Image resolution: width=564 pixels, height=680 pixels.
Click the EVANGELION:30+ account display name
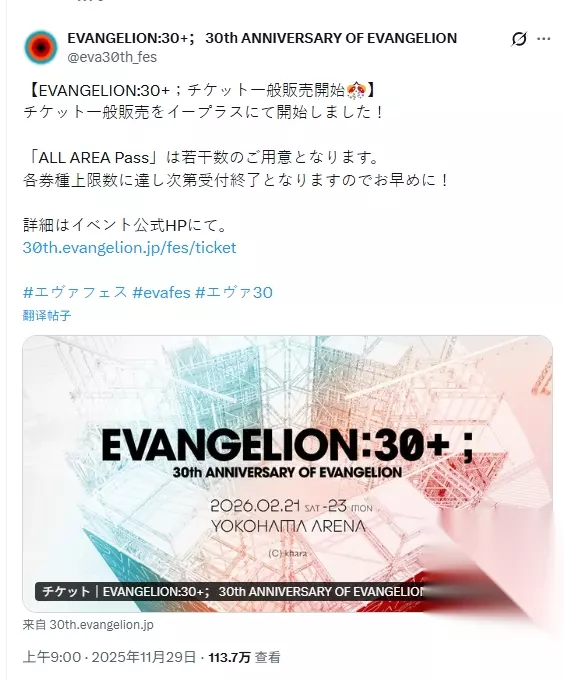coord(262,38)
